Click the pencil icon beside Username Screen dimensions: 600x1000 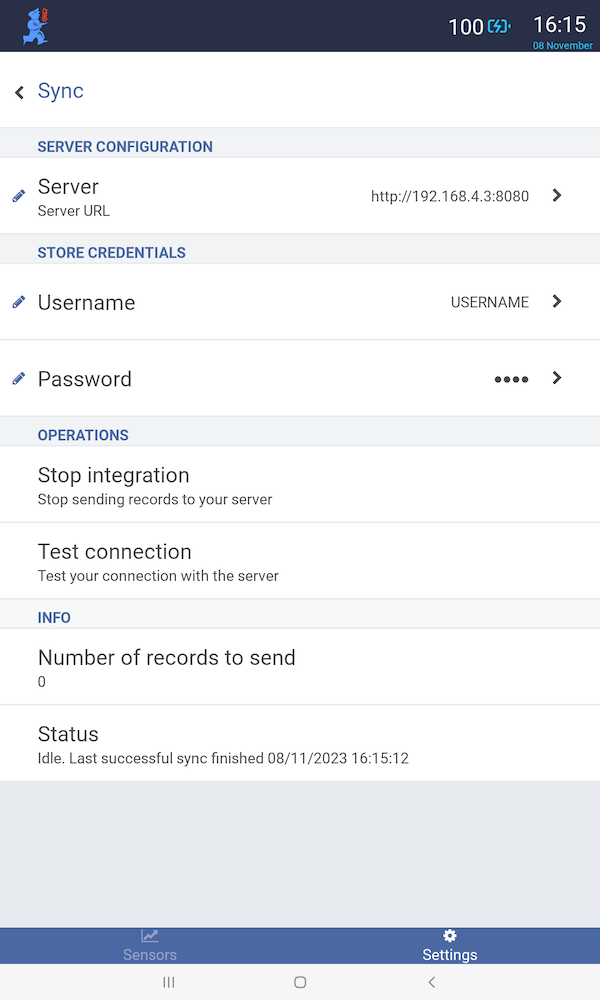(x=19, y=302)
